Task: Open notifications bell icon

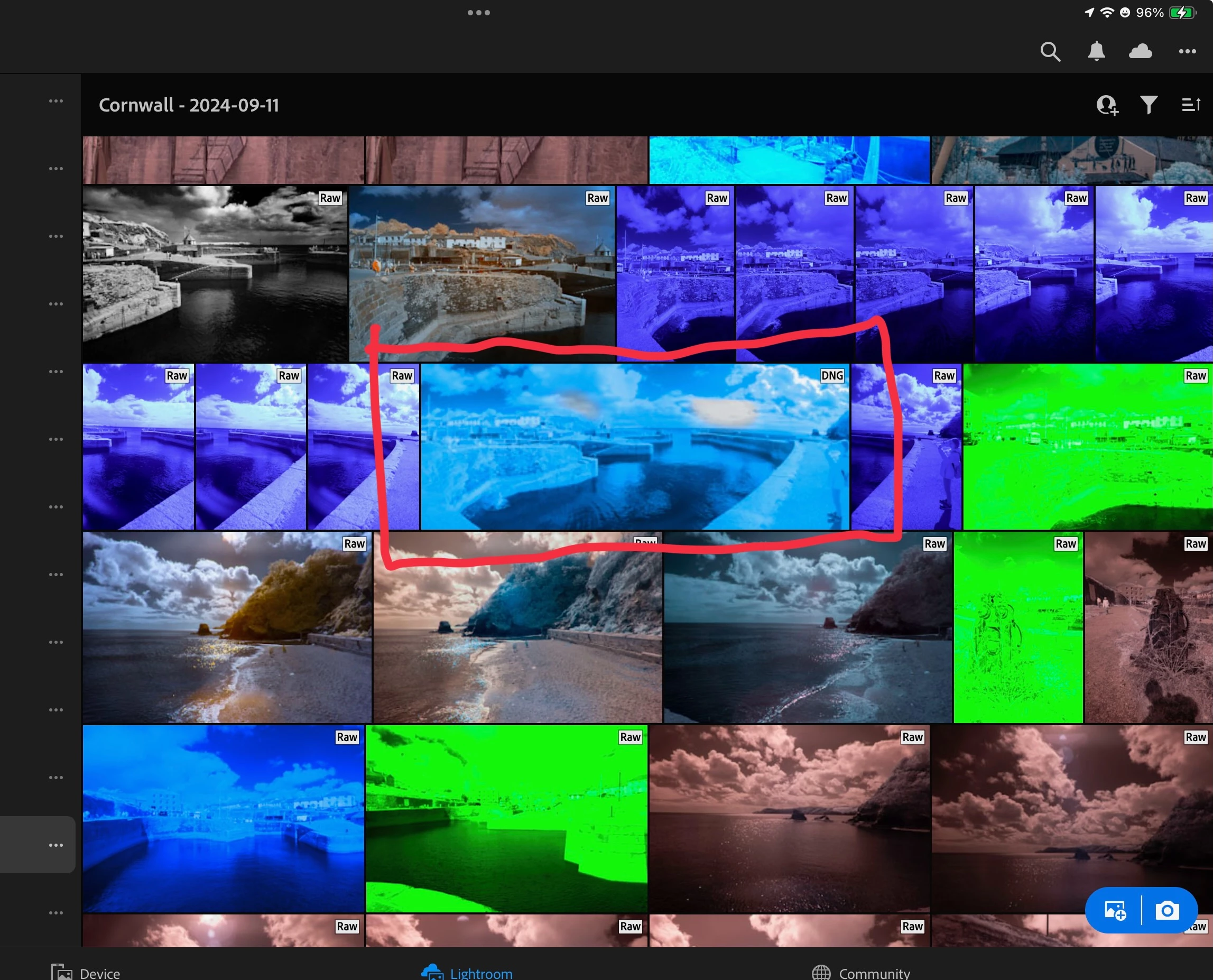Action: 1096,51
